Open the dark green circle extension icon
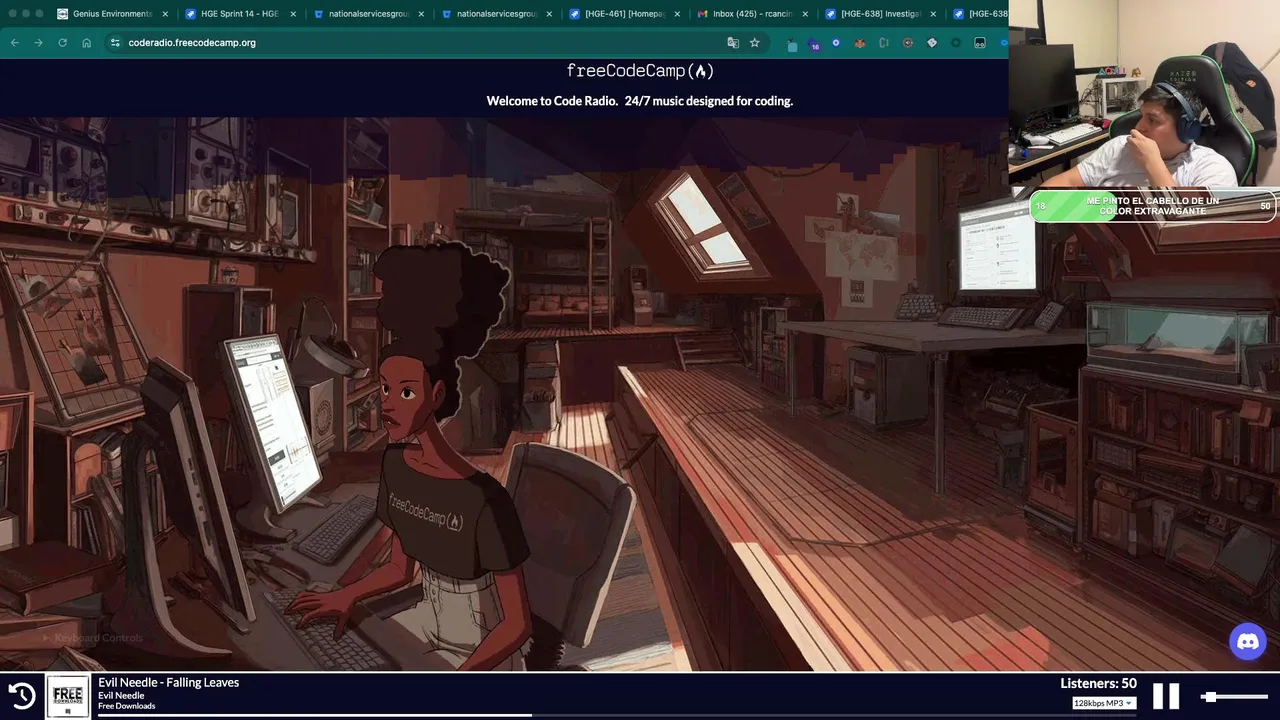Screen dimensions: 1280x720 [956, 43]
